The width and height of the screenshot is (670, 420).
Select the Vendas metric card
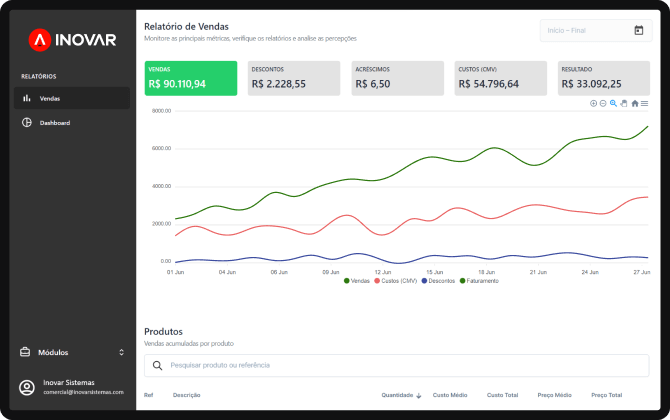(191, 78)
